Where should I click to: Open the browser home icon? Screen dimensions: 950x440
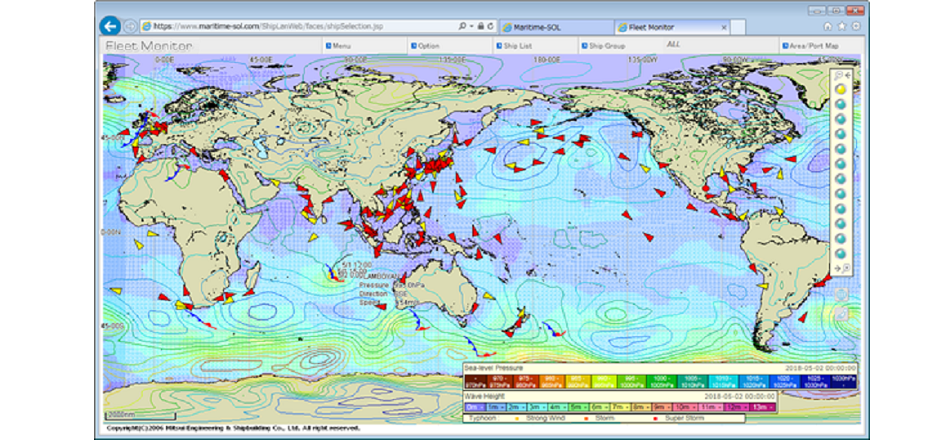click(x=827, y=25)
